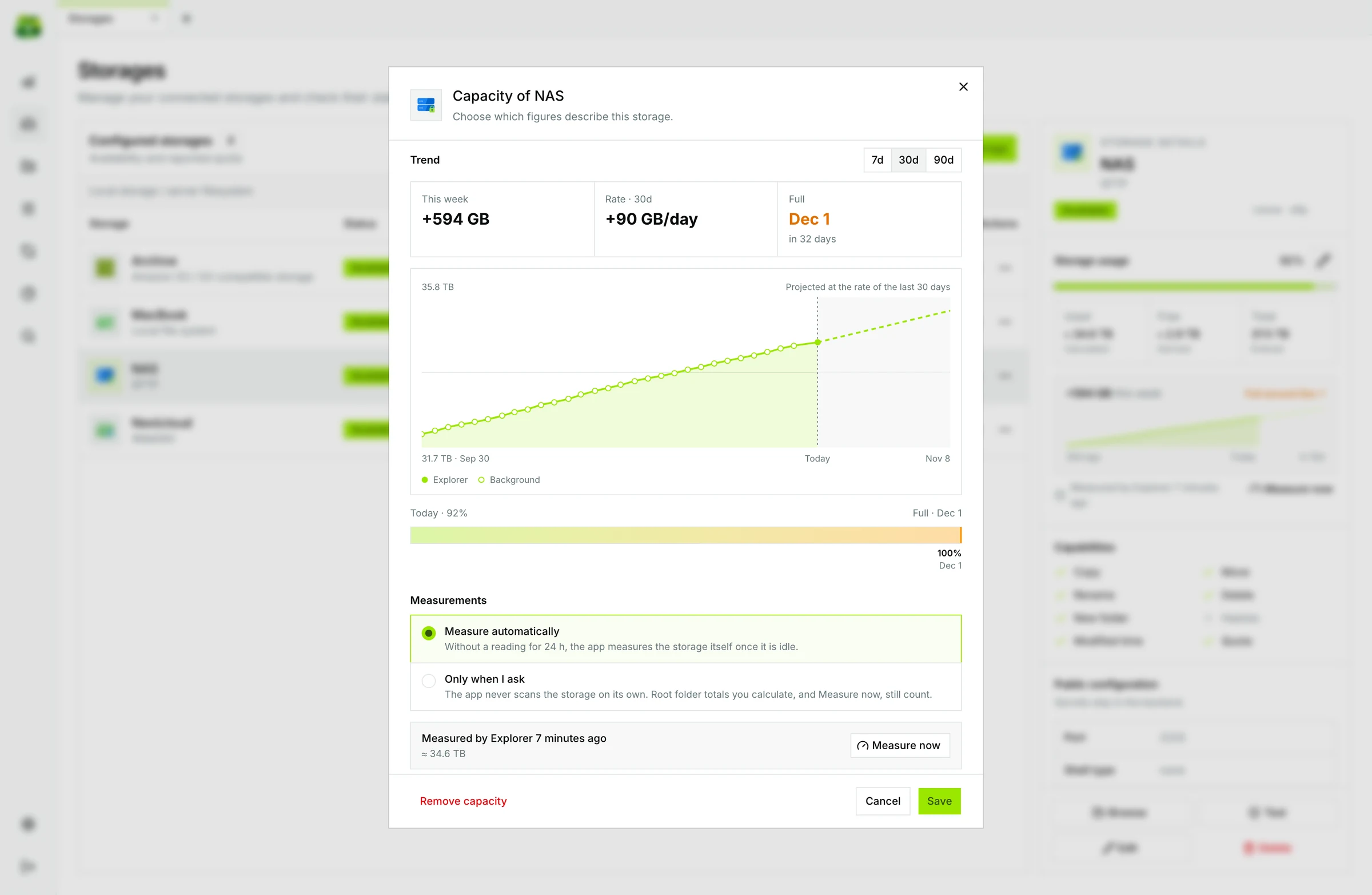
Task: Click the blue NAS icon in storage list
Action: (105, 375)
